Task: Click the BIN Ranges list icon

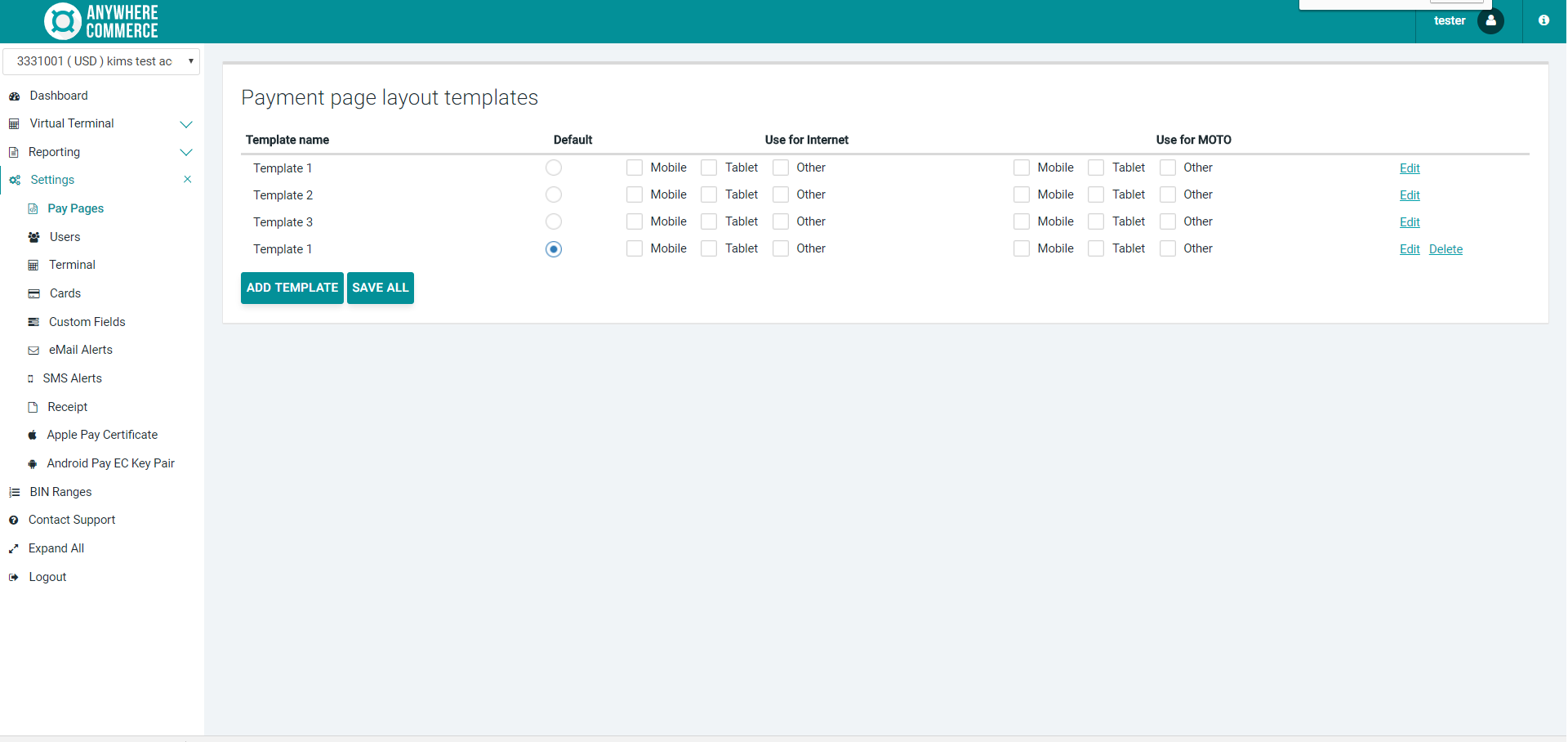Action: (x=14, y=493)
